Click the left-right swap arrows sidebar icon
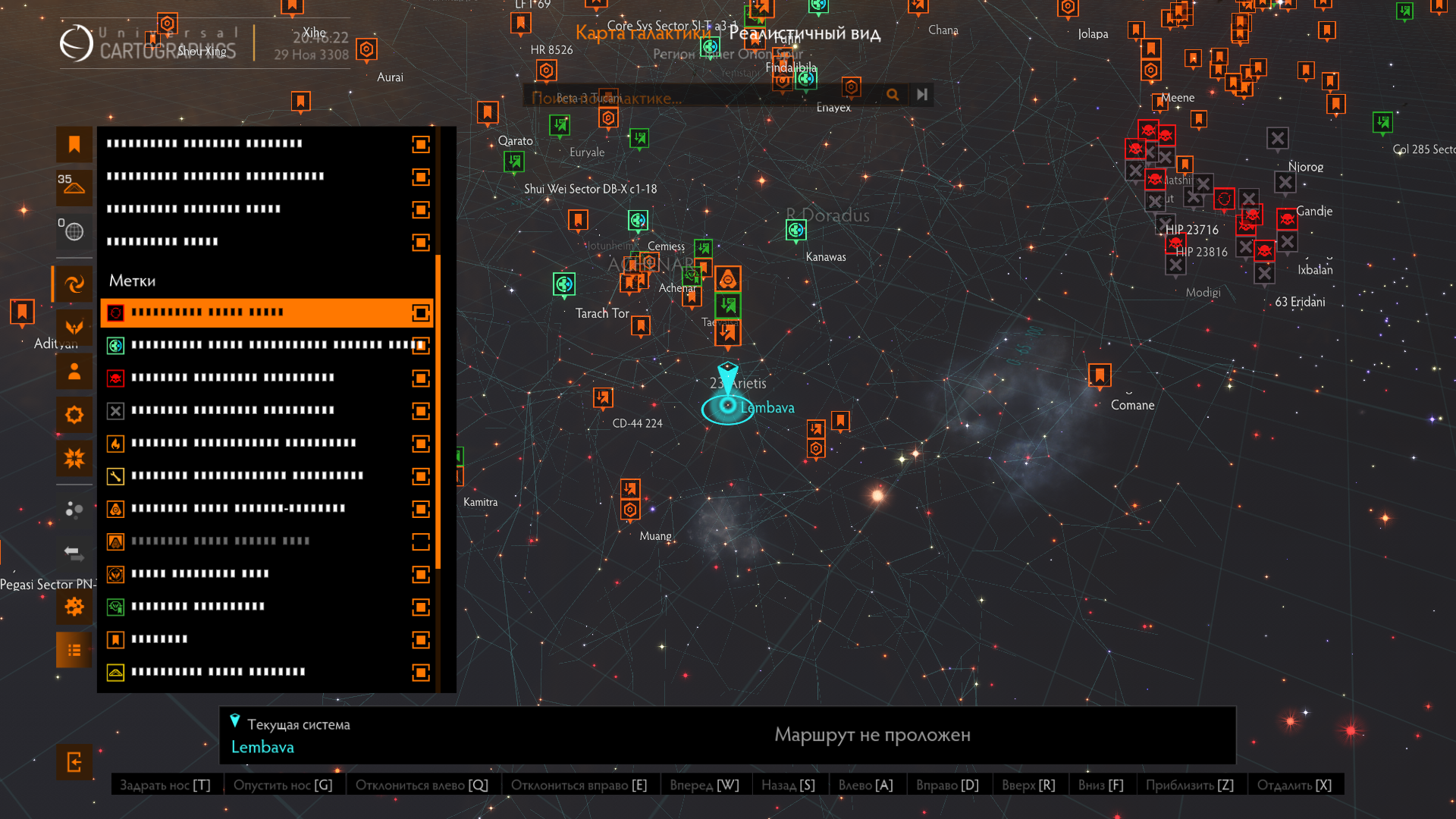 pos(74,553)
